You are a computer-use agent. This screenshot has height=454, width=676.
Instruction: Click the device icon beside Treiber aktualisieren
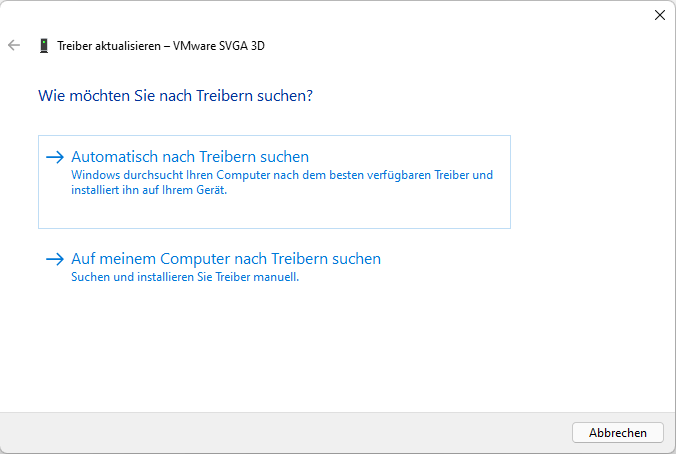(x=43, y=46)
